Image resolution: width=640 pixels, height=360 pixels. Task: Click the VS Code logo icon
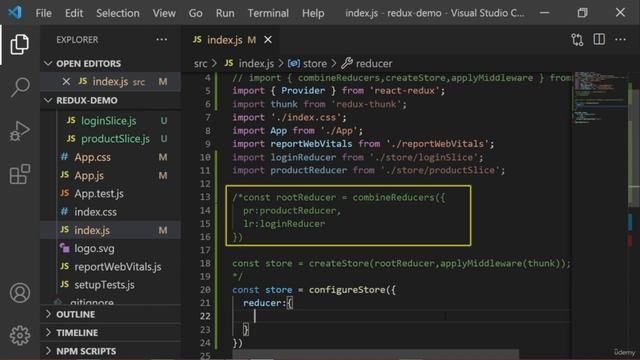(15, 12)
